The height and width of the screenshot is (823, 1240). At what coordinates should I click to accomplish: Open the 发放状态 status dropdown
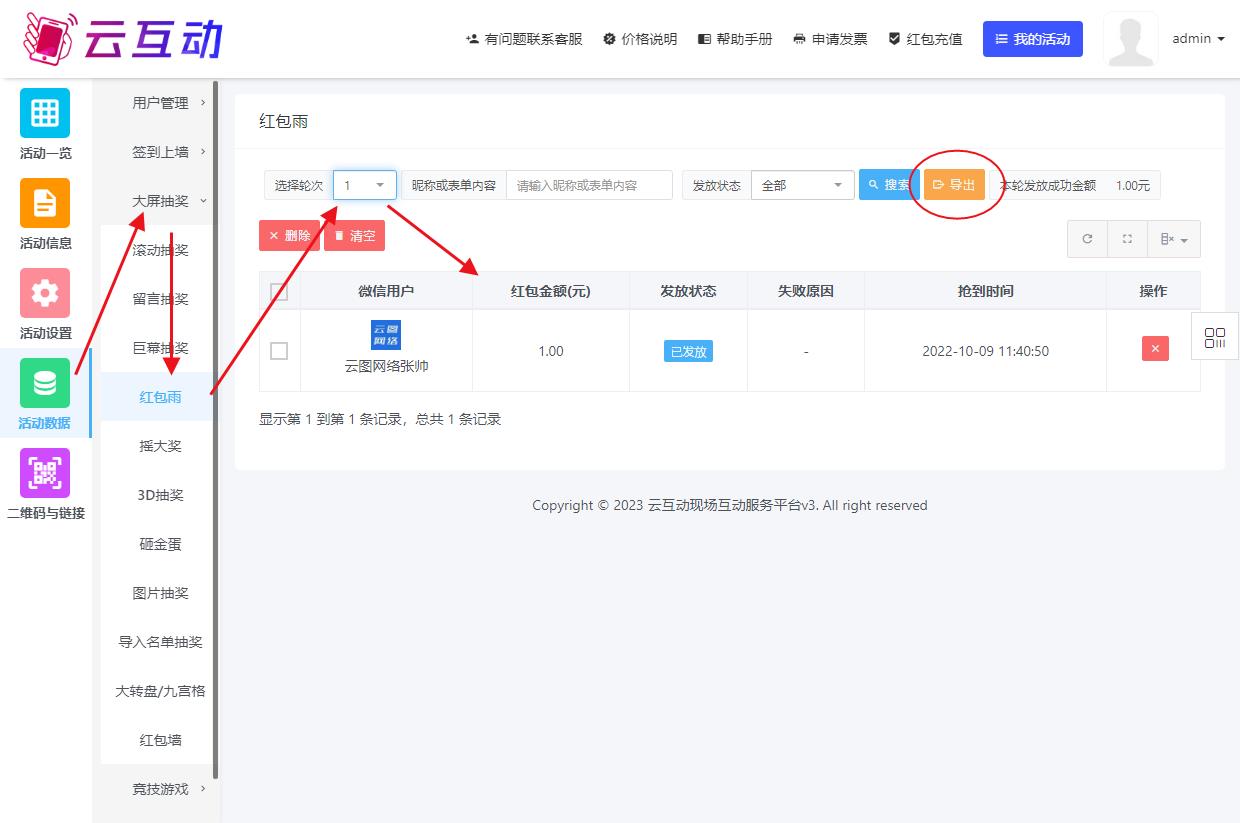(802, 185)
